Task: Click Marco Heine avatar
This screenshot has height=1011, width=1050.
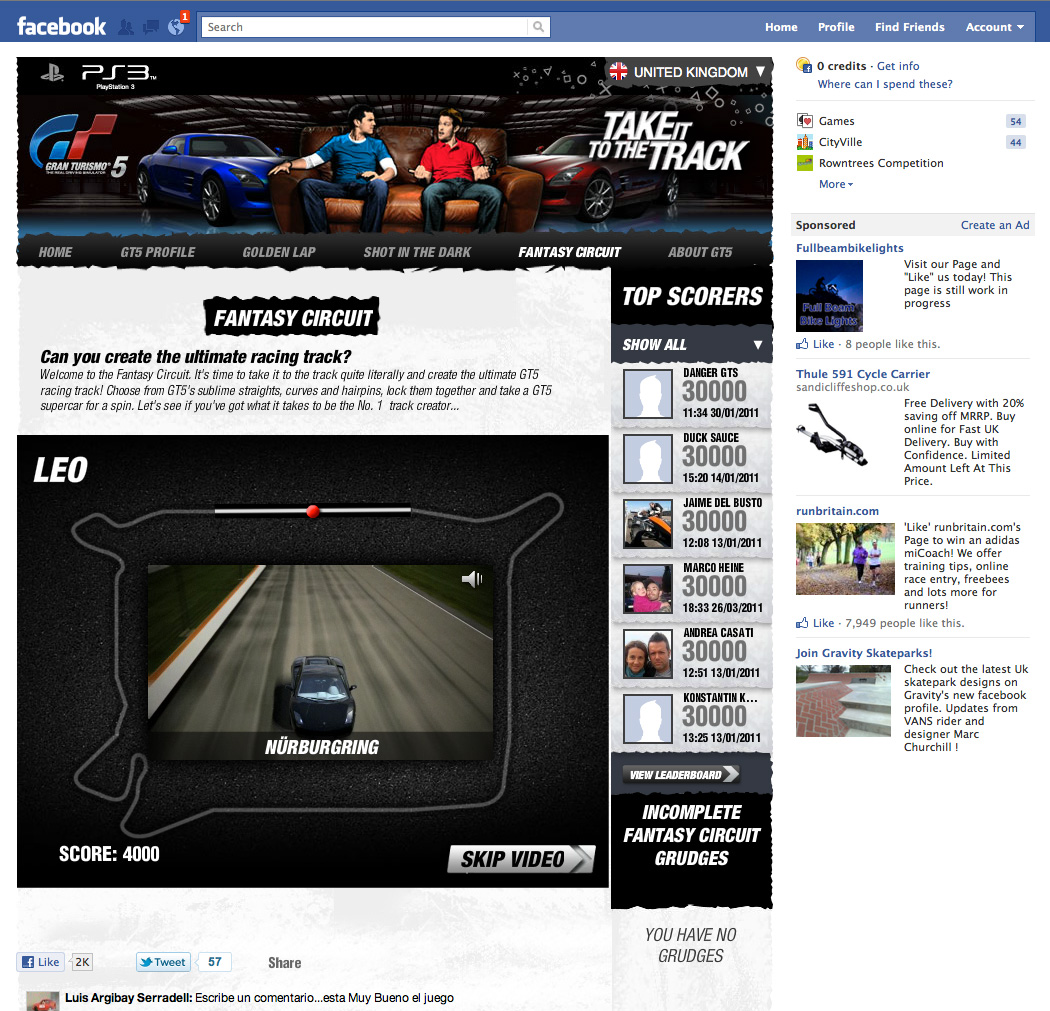Action: 648,589
